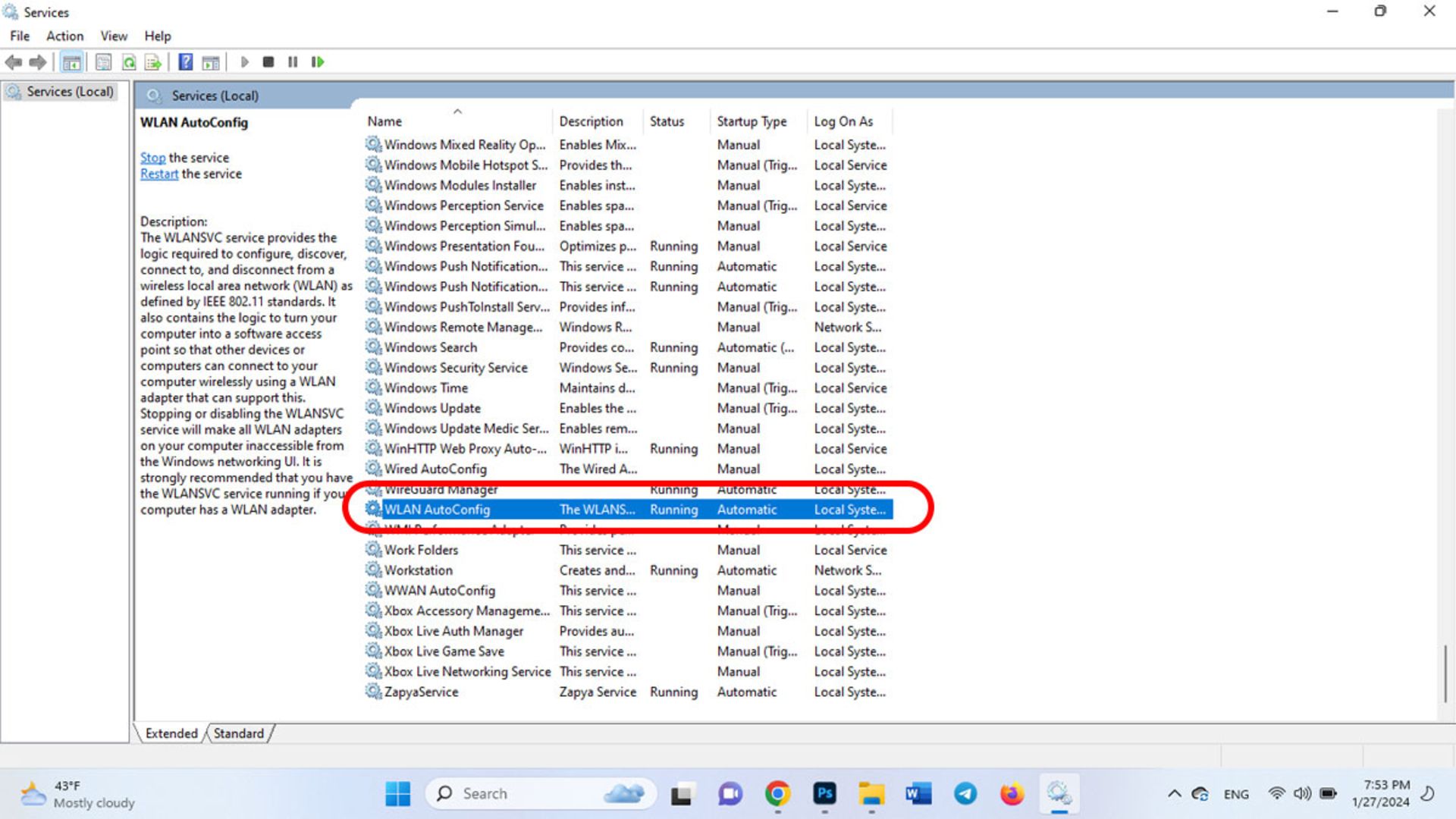Open the Action menu
The width and height of the screenshot is (1456, 819).
(64, 36)
